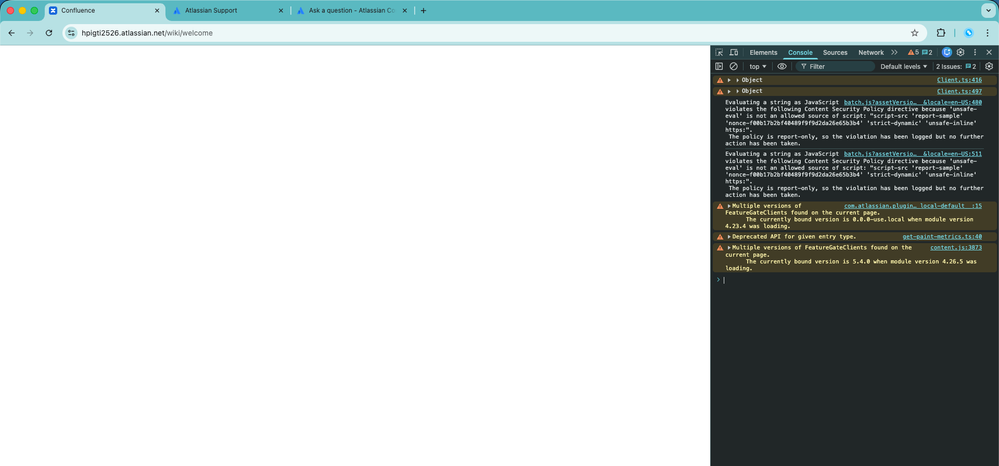Go forward with the browser forward arrow
This screenshot has width=999, height=466.
click(x=30, y=33)
